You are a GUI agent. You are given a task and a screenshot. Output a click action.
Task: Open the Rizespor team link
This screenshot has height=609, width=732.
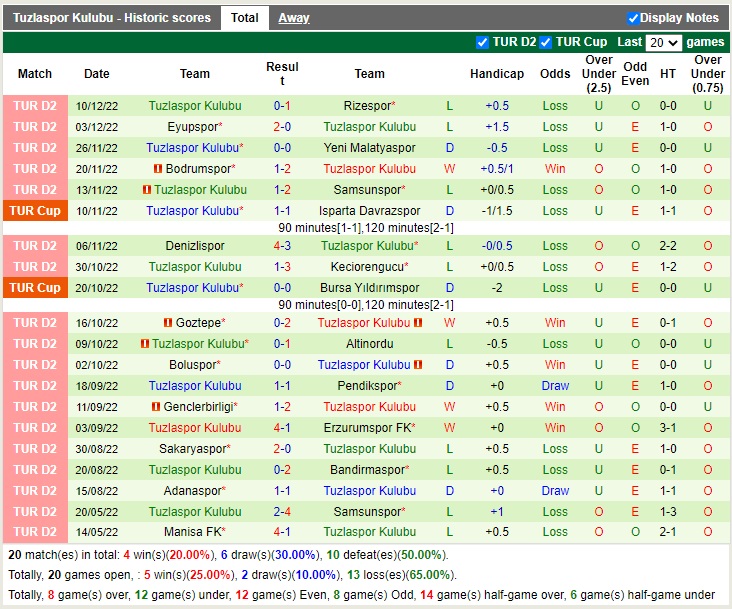pos(367,106)
